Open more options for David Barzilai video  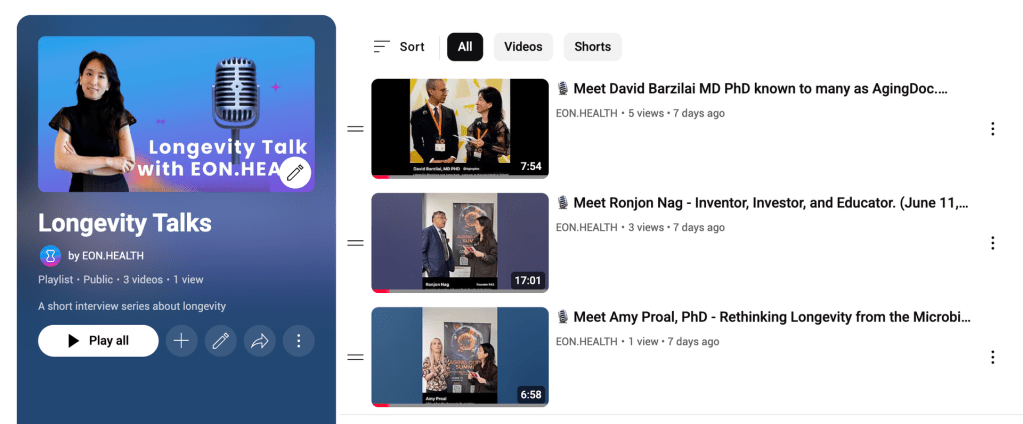[x=992, y=129]
